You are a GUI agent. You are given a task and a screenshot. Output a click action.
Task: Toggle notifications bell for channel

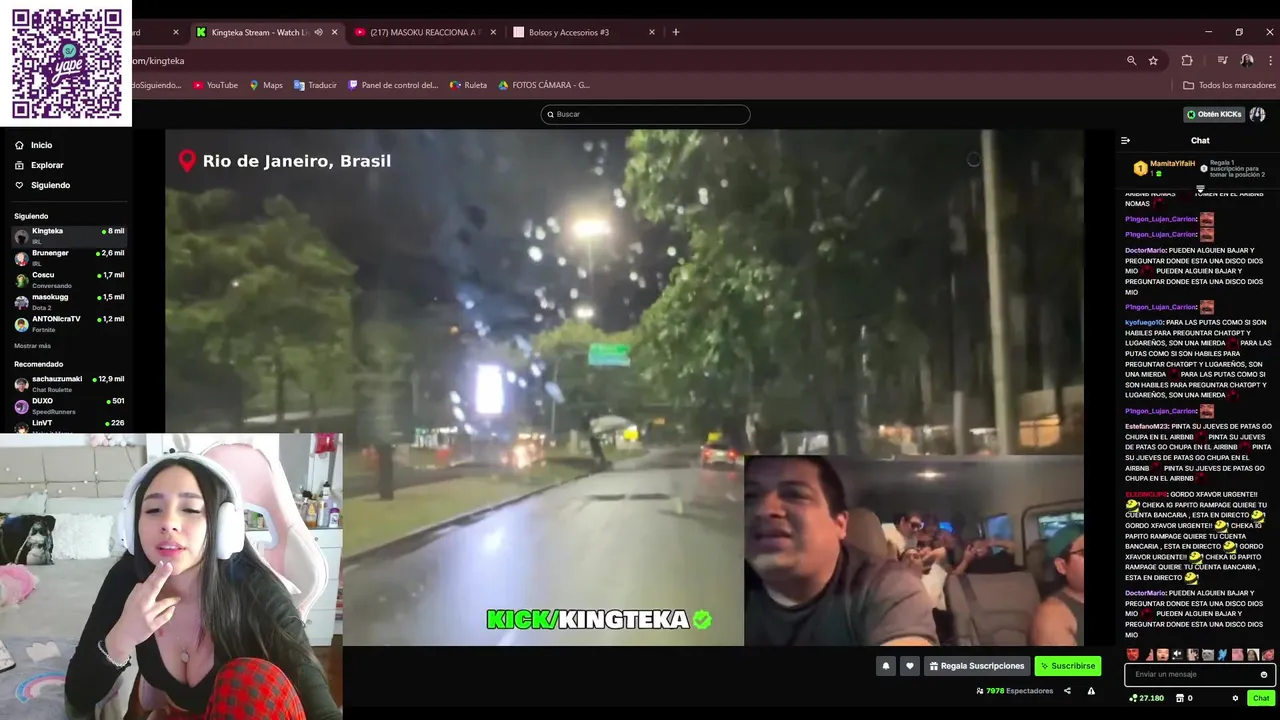pyautogui.click(x=885, y=666)
